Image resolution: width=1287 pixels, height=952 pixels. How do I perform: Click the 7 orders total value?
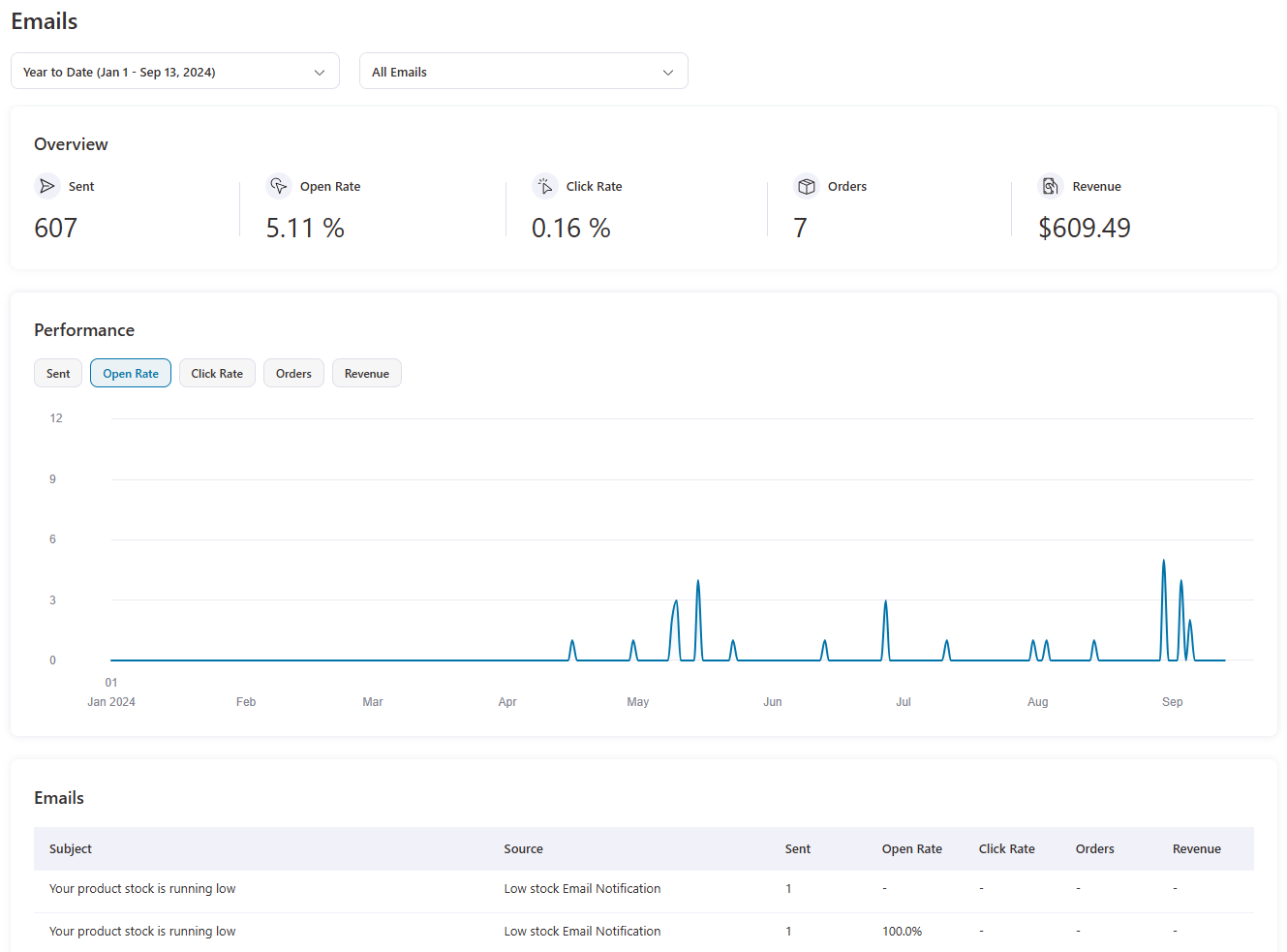(x=801, y=229)
